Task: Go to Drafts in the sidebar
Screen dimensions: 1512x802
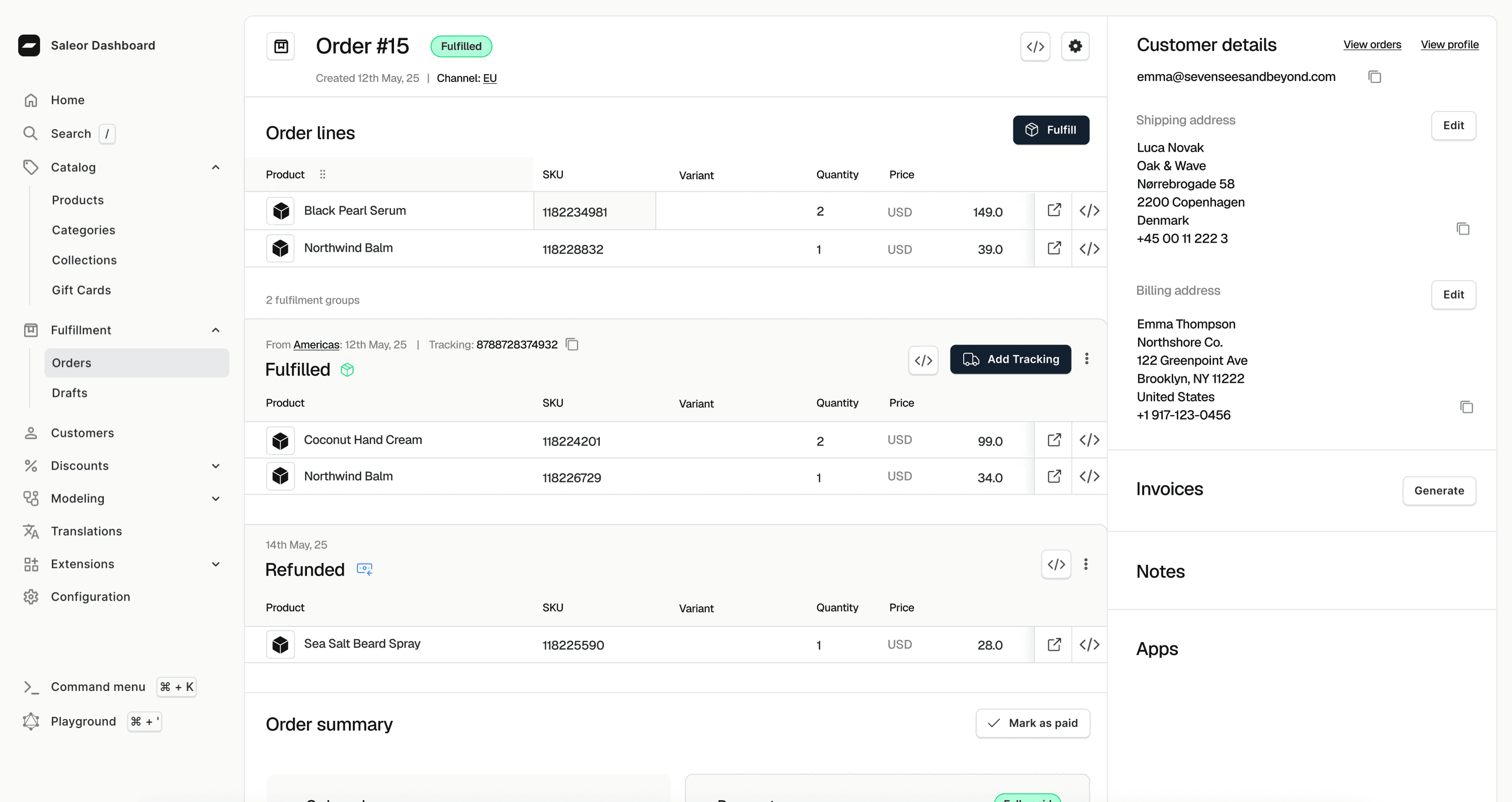Action: [x=69, y=393]
